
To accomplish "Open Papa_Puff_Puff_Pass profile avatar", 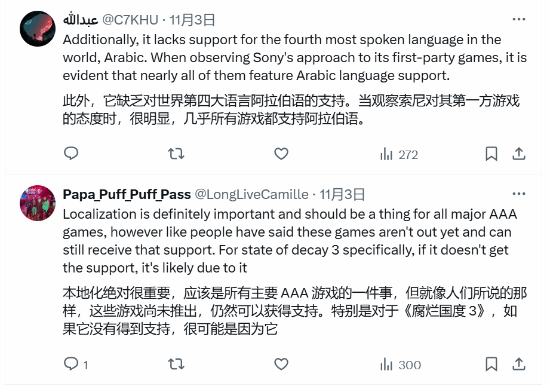I will (38, 203).
